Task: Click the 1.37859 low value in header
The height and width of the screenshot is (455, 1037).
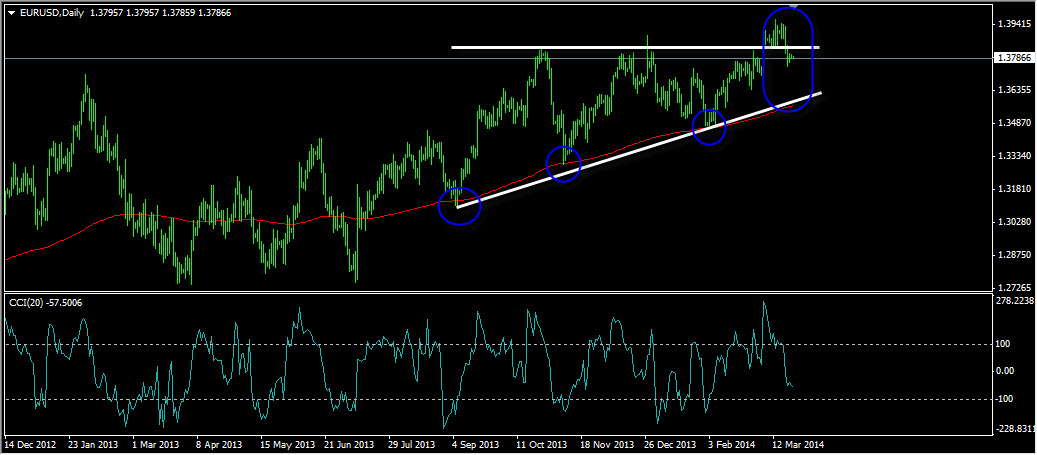Action: coord(179,12)
